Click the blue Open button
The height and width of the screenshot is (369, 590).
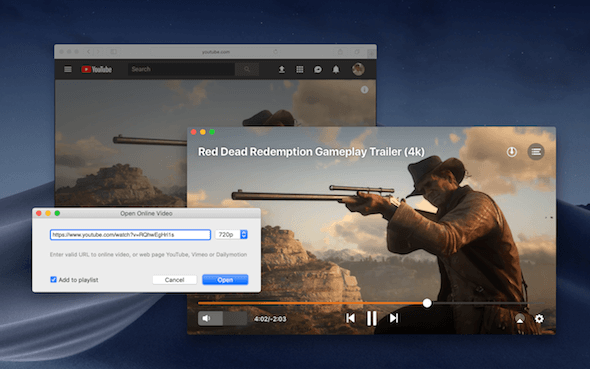pos(225,280)
